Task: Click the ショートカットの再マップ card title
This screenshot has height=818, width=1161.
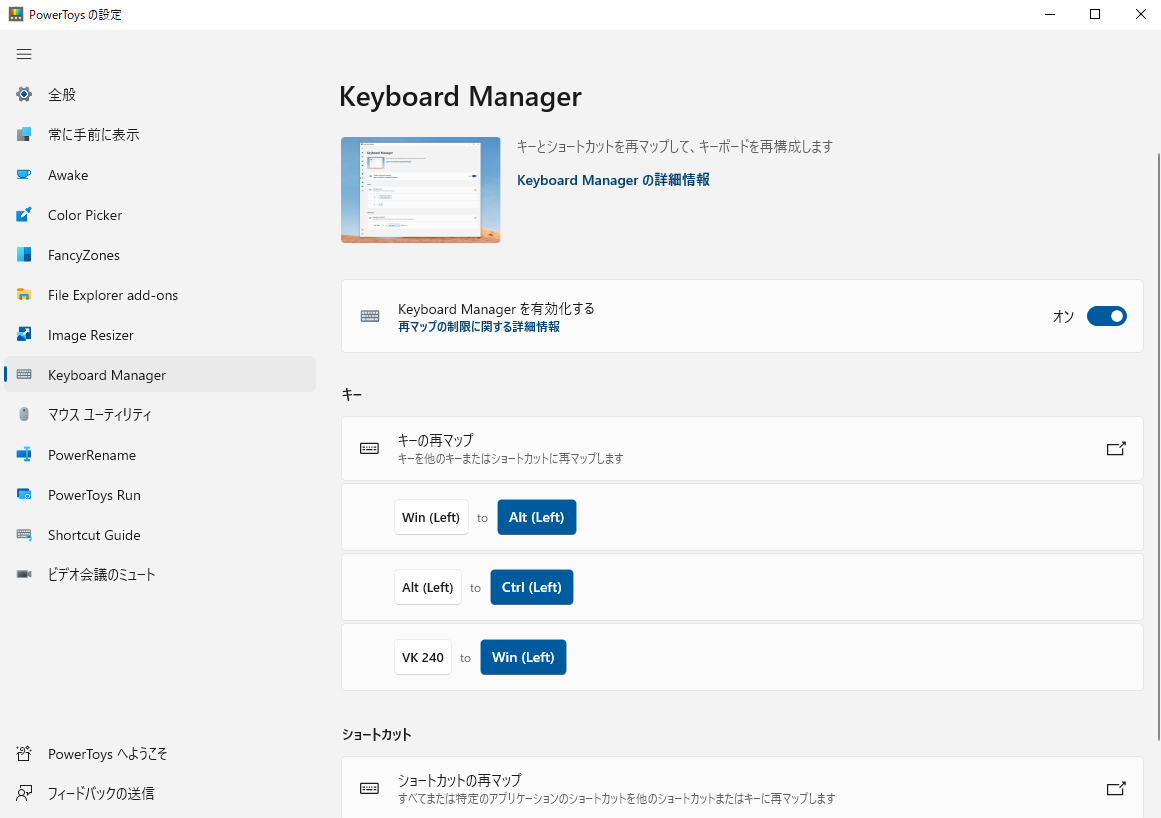Action: pos(460,780)
